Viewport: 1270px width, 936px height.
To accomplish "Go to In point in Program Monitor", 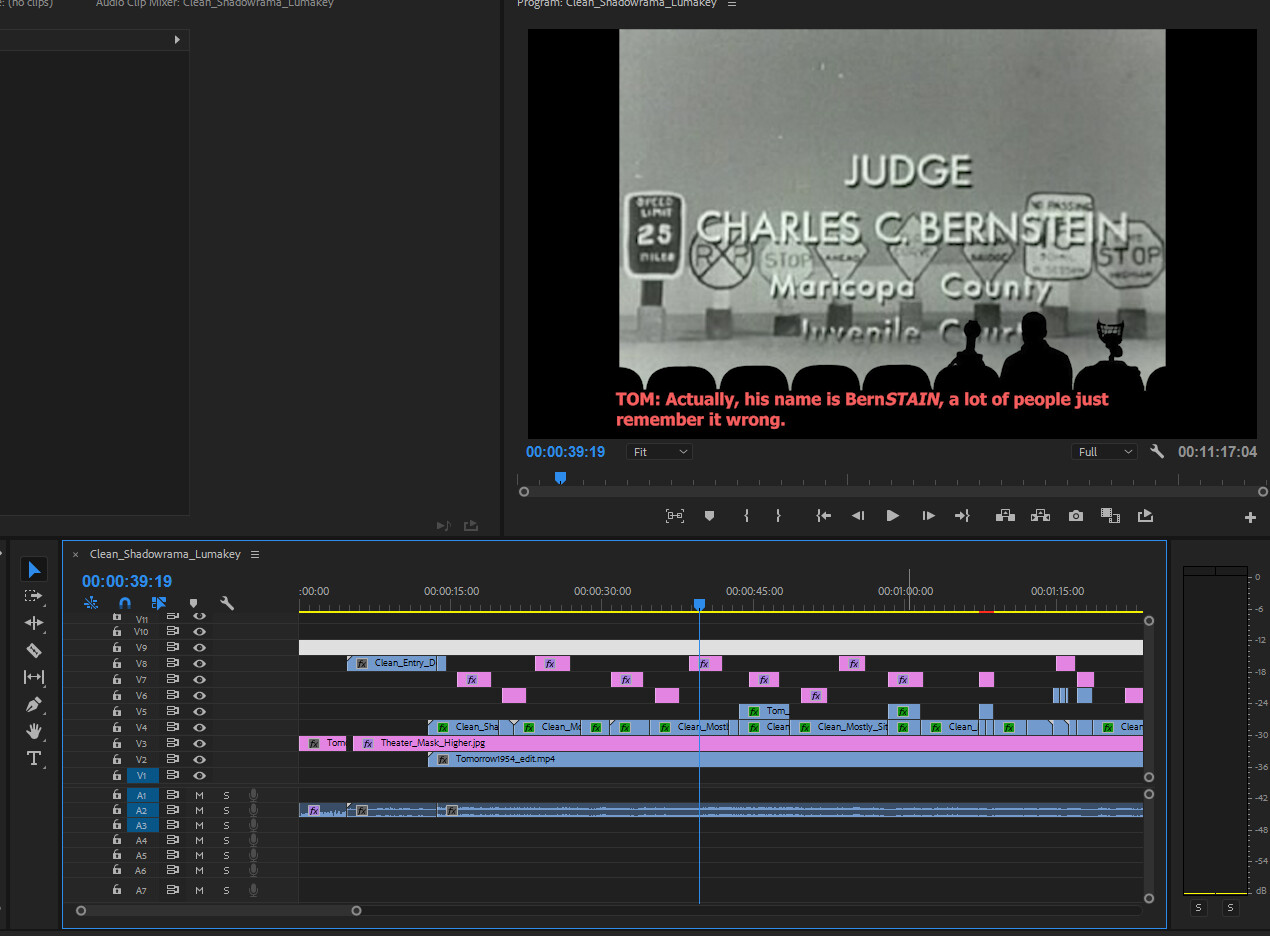I will click(x=823, y=516).
